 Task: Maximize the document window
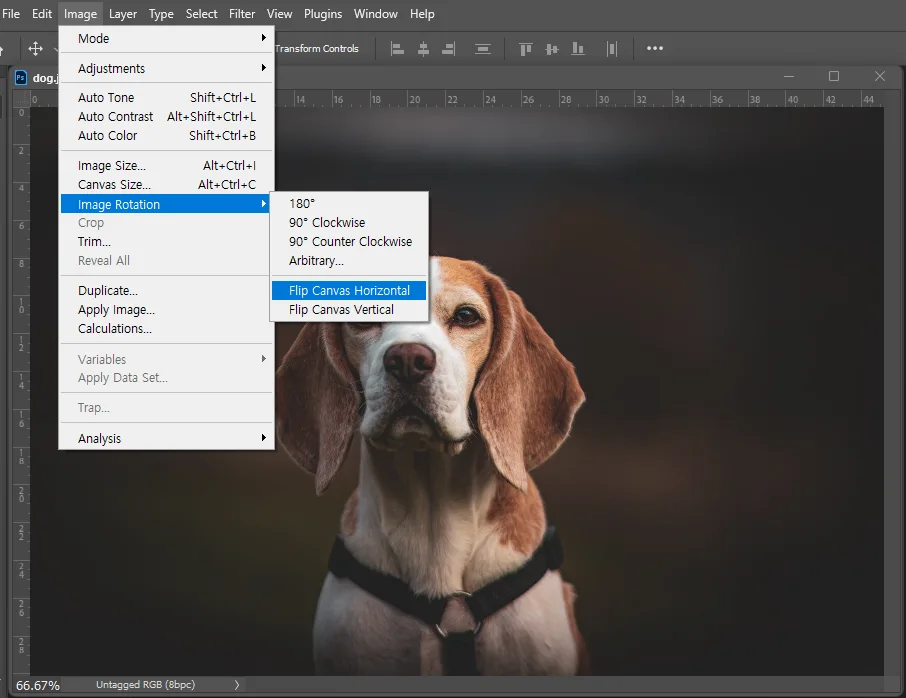click(x=834, y=76)
